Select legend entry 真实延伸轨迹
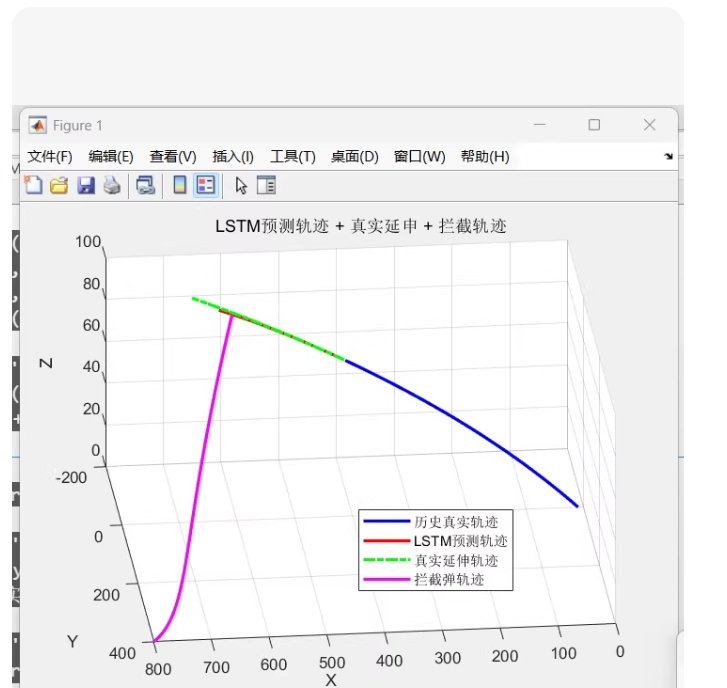This screenshot has height=688, width=727. 456,561
